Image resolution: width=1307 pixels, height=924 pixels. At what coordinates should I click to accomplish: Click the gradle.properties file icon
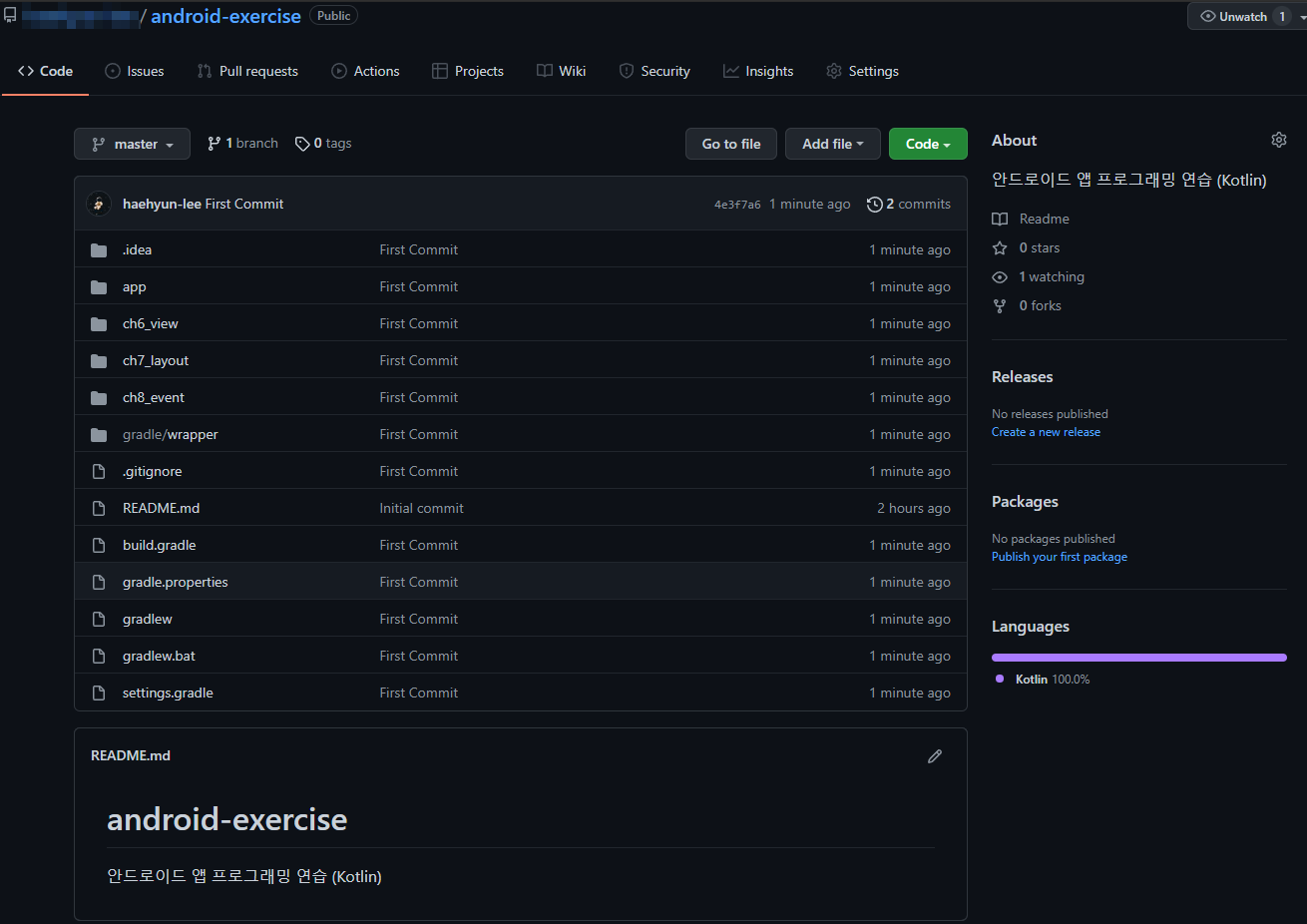(x=99, y=582)
